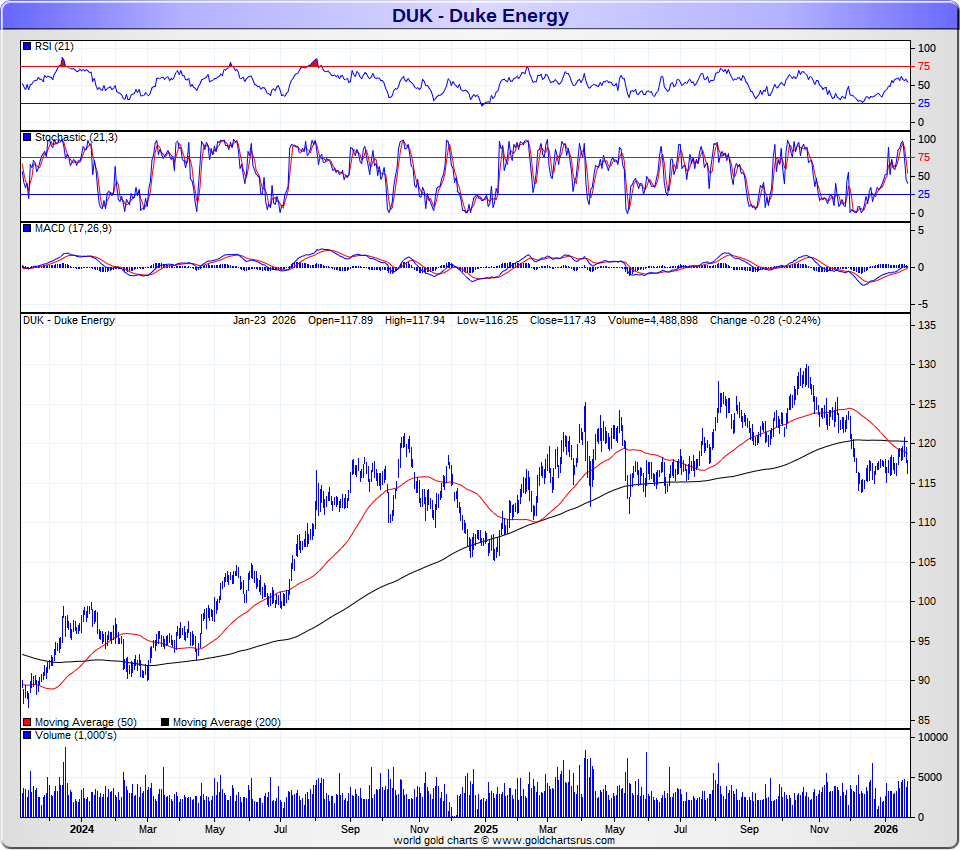Click the blue RSI (21) legend square
Viewport: 960px width, 850px height.
(x=27, y=47)
